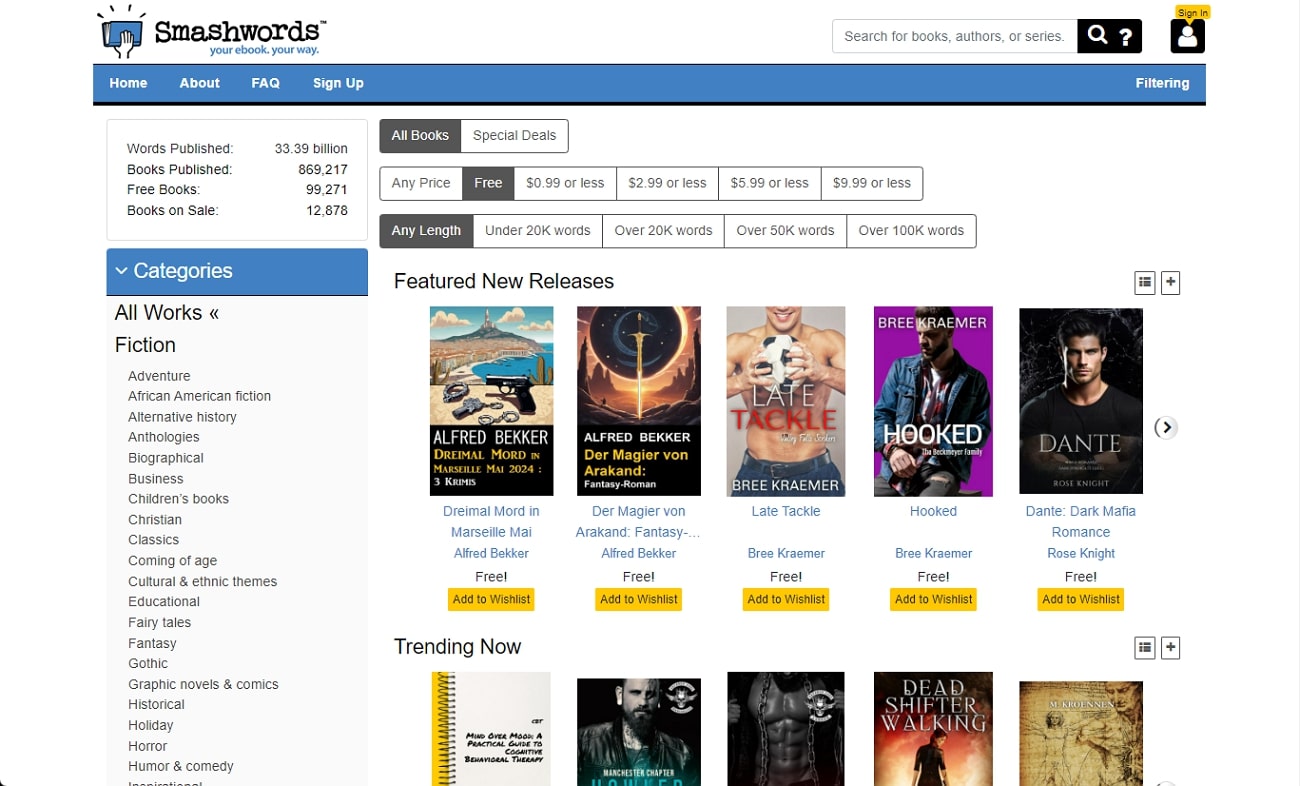
Task: Choose Over 100K words filter
Action: pos(911,231)
